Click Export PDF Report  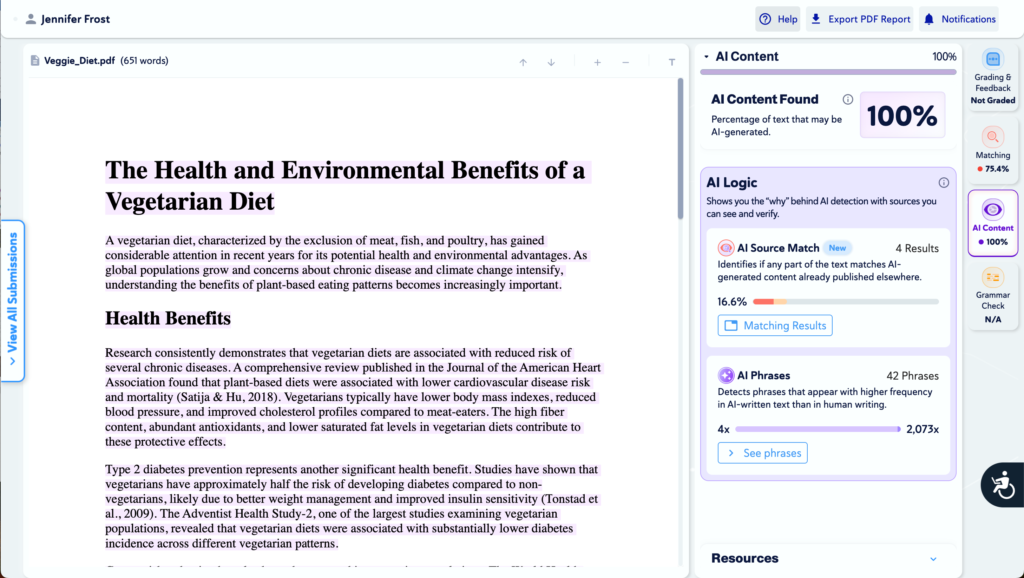(x=859, y=19)
